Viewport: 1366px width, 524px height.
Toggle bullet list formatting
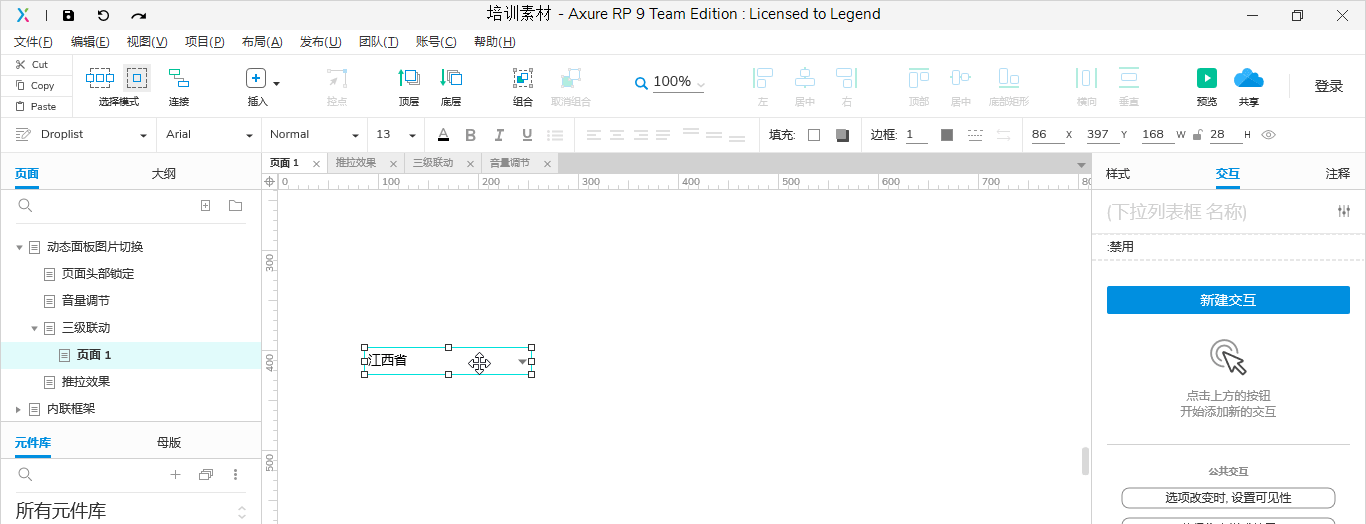[555, 135]
